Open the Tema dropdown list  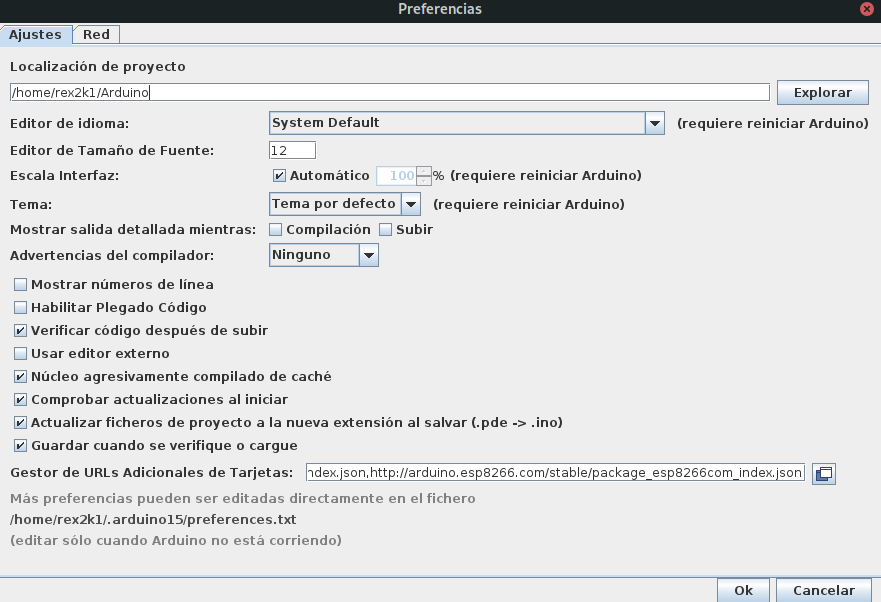(411, 204)
